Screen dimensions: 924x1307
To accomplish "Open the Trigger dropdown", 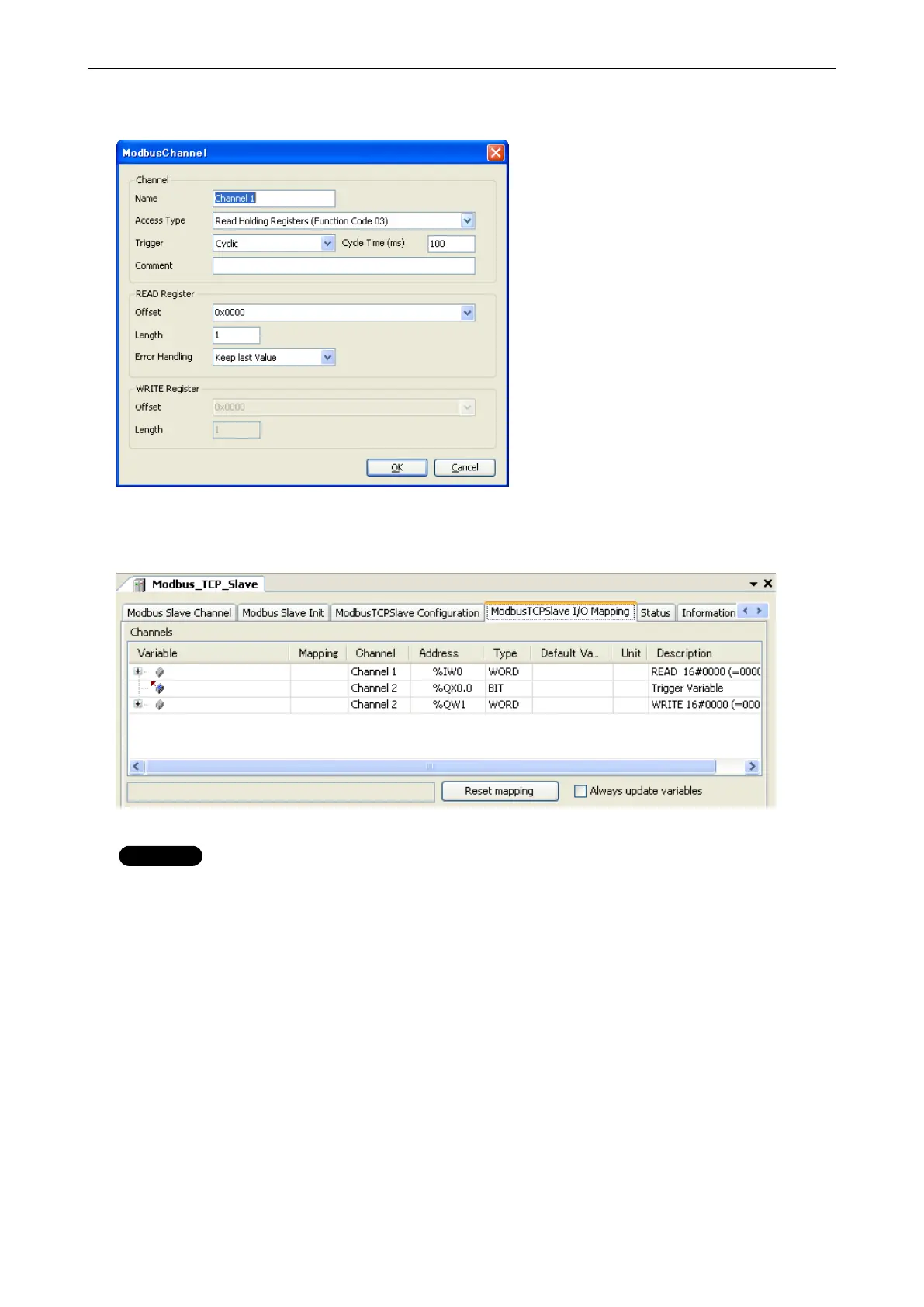I will tap(327, 244).
